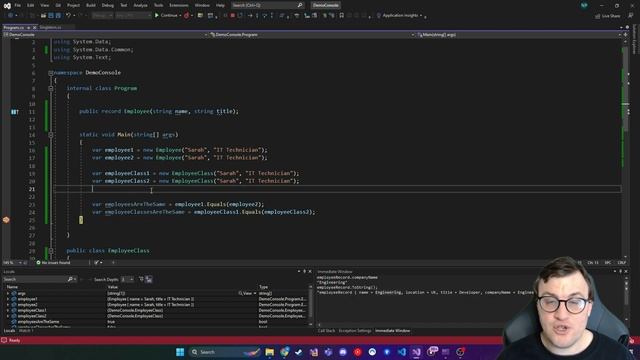Image resolution: width=640 pixels, height=360 pixels.
Task: Click the breakpoint marker on line 25
Action: tap(6, 220)
